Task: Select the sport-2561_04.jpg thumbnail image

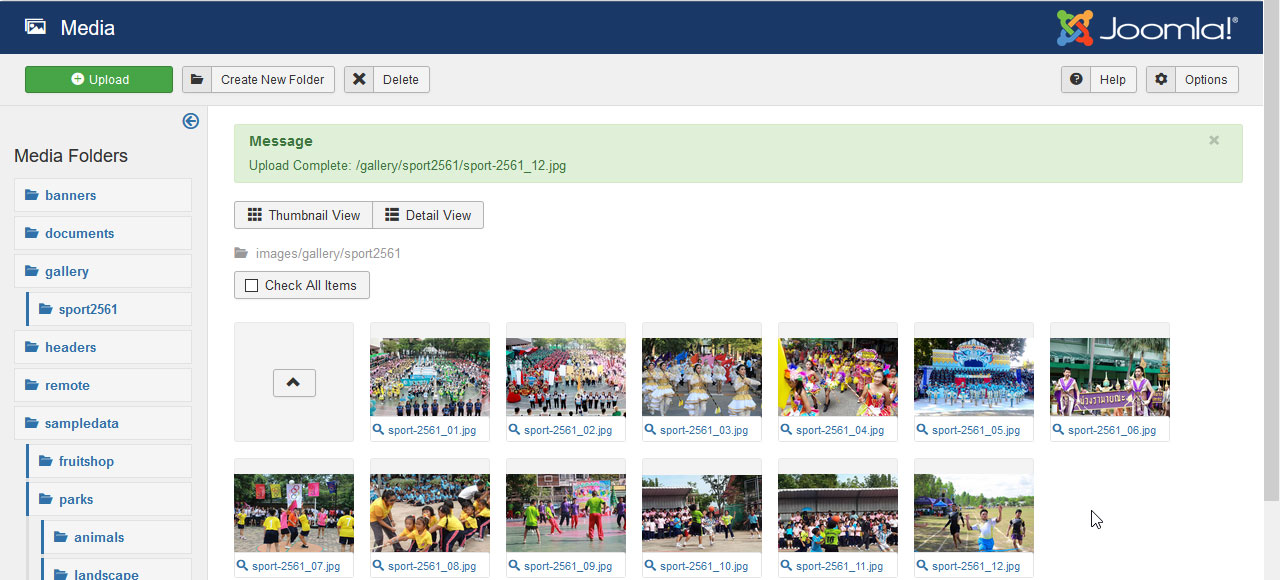Action: [x=837, y=377]
